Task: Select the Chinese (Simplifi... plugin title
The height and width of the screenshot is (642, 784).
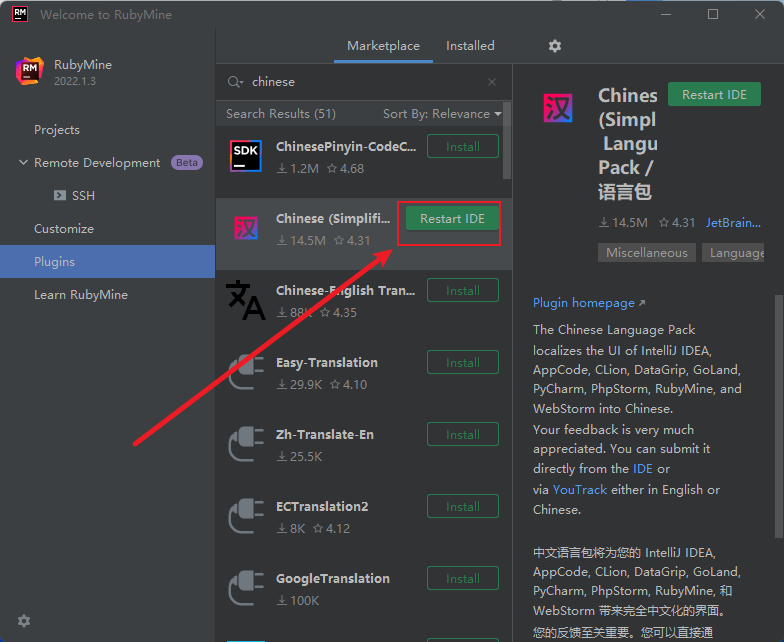Action: click(333, 219)
